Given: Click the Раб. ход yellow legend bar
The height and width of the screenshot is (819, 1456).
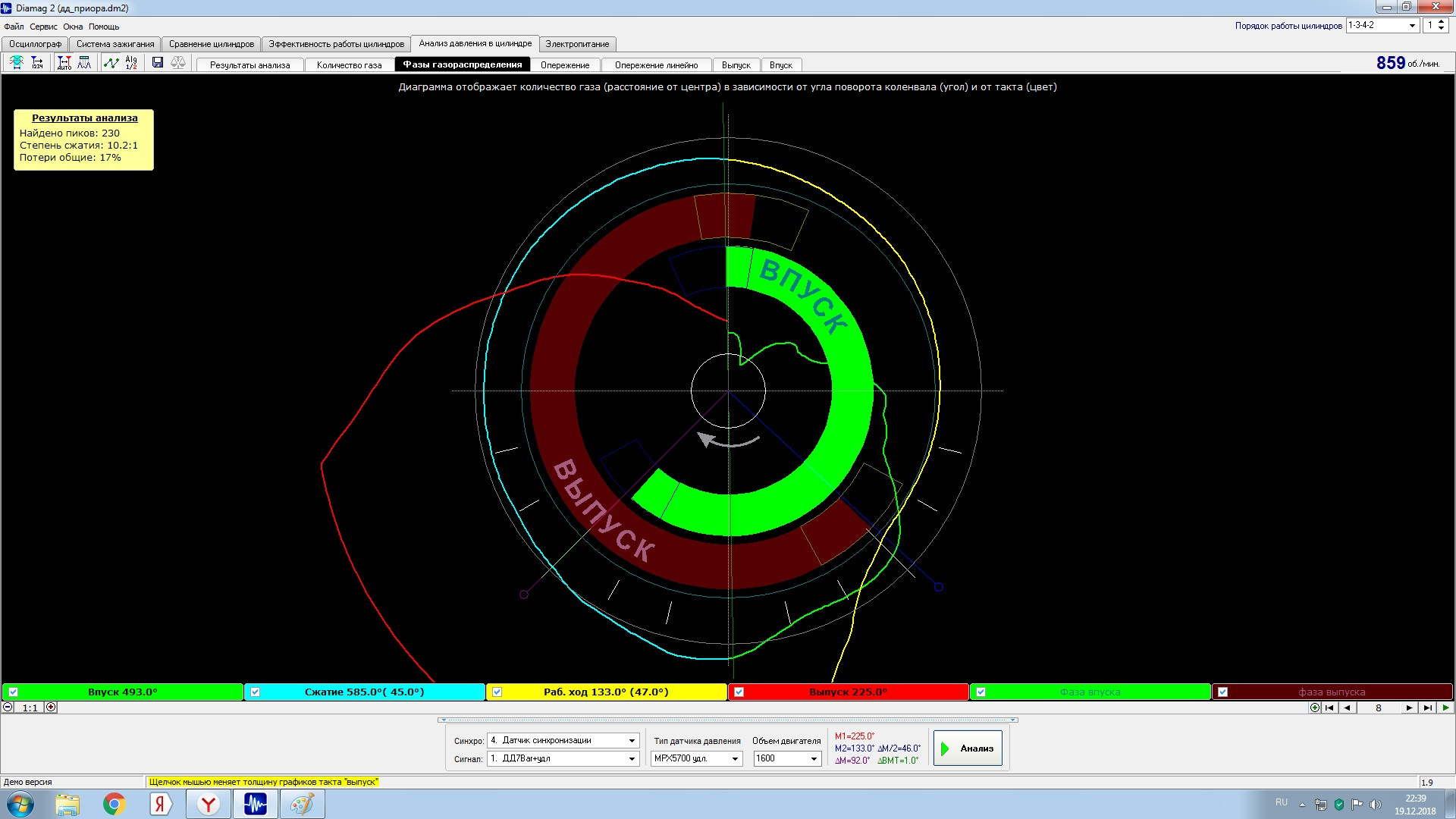Looking at the screenshot, I should point(607,692).
